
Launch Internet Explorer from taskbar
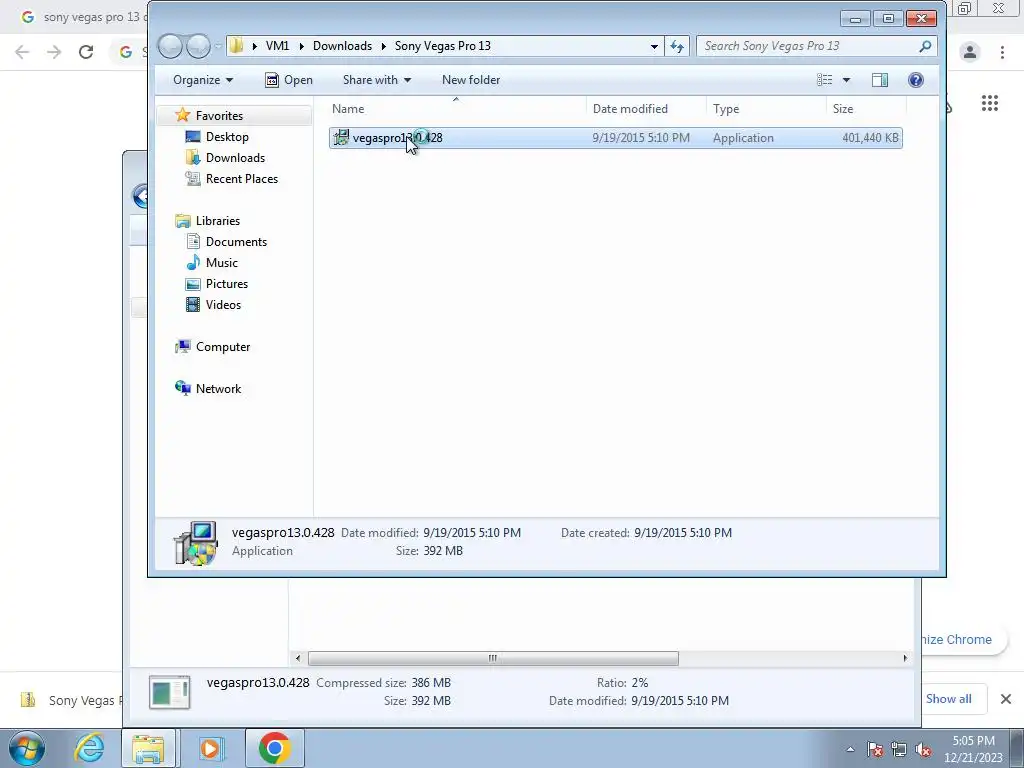pyautogui.click(x=89, y=748)
